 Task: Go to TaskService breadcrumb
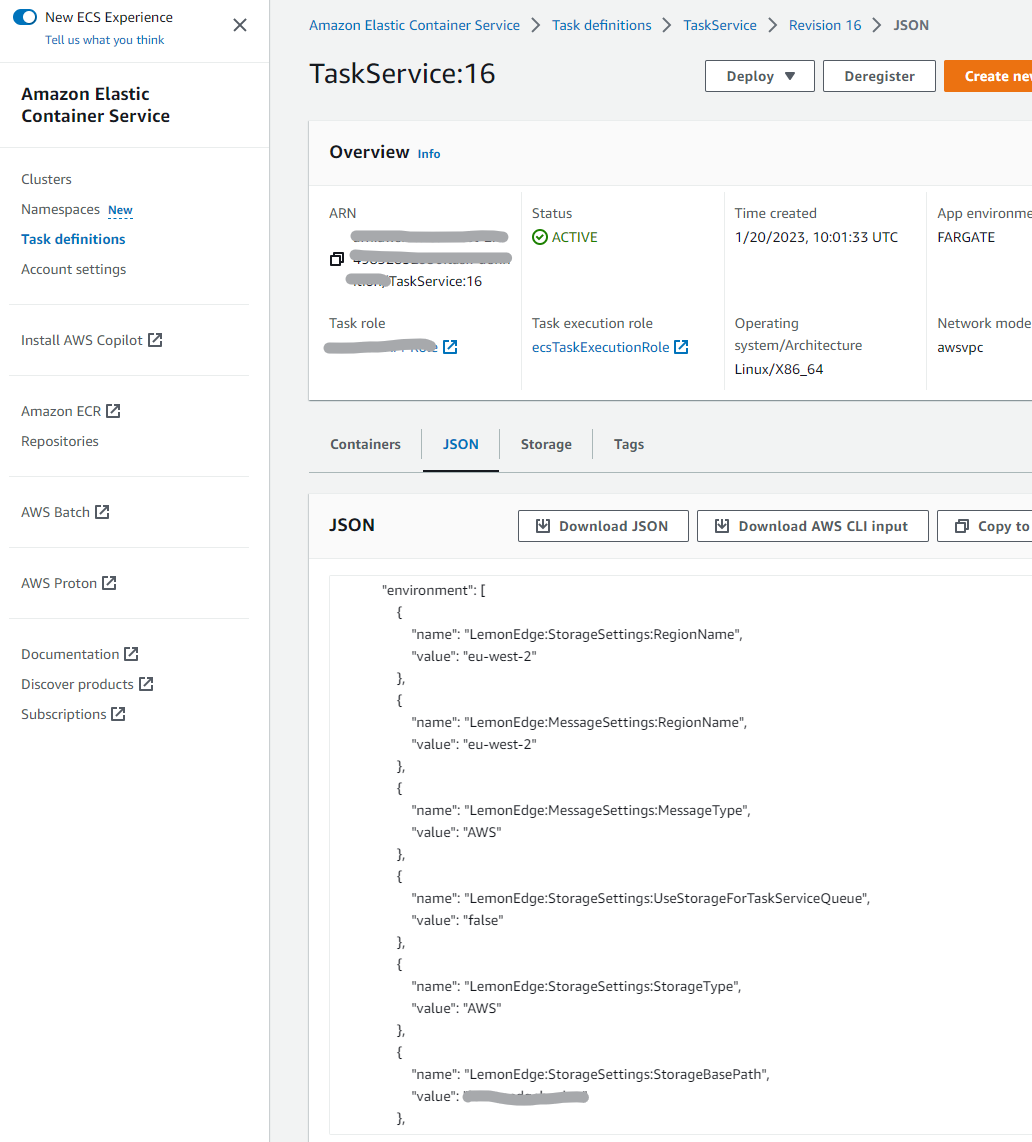720,25
